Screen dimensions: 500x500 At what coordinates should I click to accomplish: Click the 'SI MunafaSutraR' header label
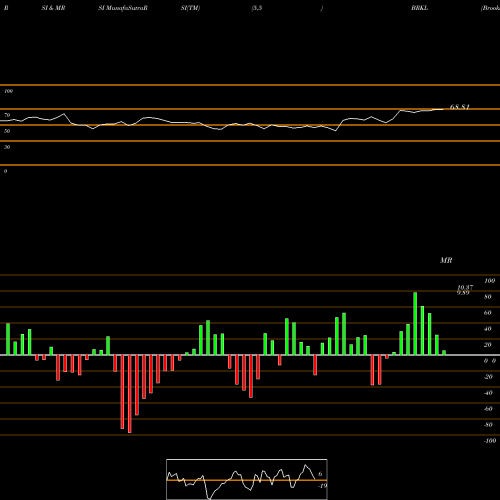coord(123,8)
